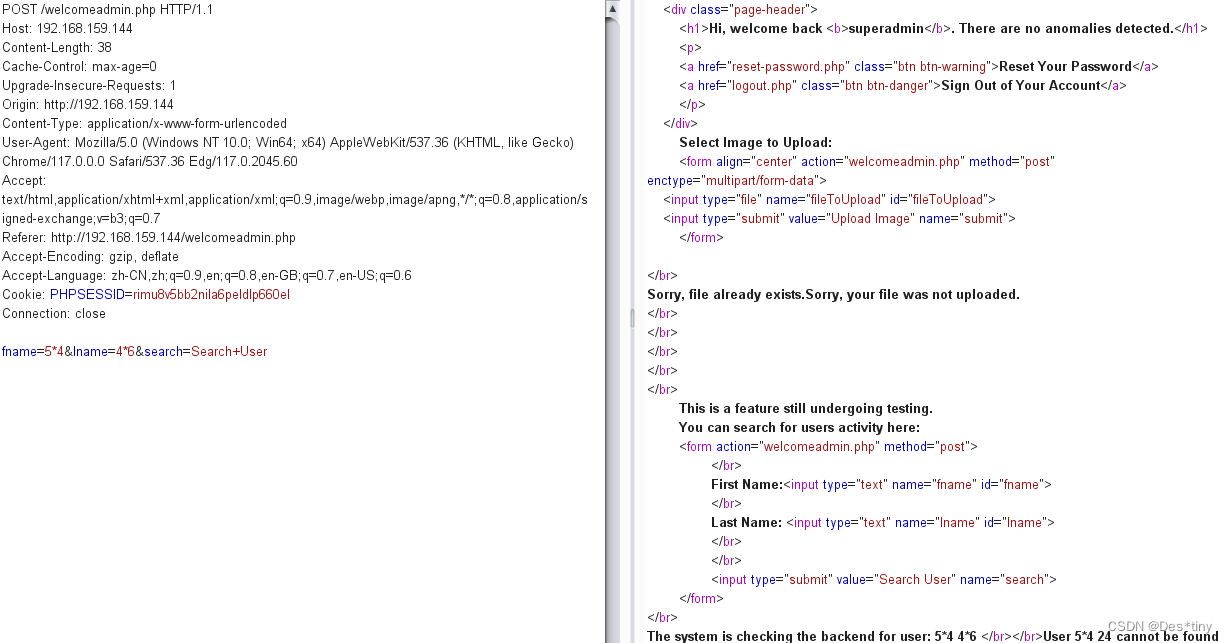Screen dimensions: 1227x643
Task: Click the Chrome/117.0.0.0 Safari/537.36 line
Action: pos(149,162)
